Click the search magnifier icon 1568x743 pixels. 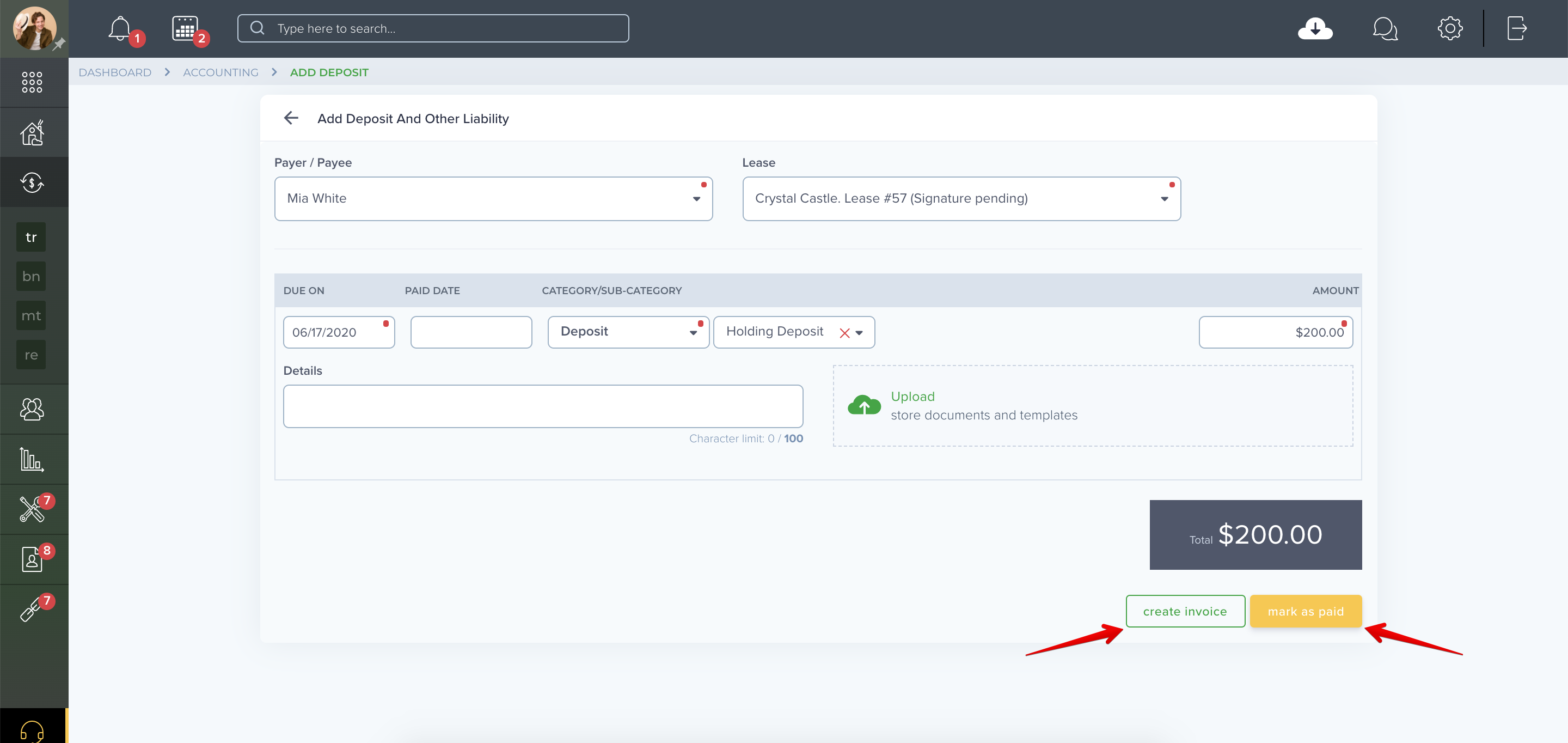258,28
